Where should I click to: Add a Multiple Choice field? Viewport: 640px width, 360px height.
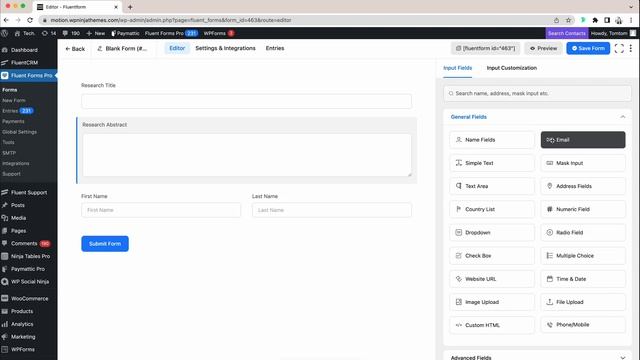[x=583, y=256]
